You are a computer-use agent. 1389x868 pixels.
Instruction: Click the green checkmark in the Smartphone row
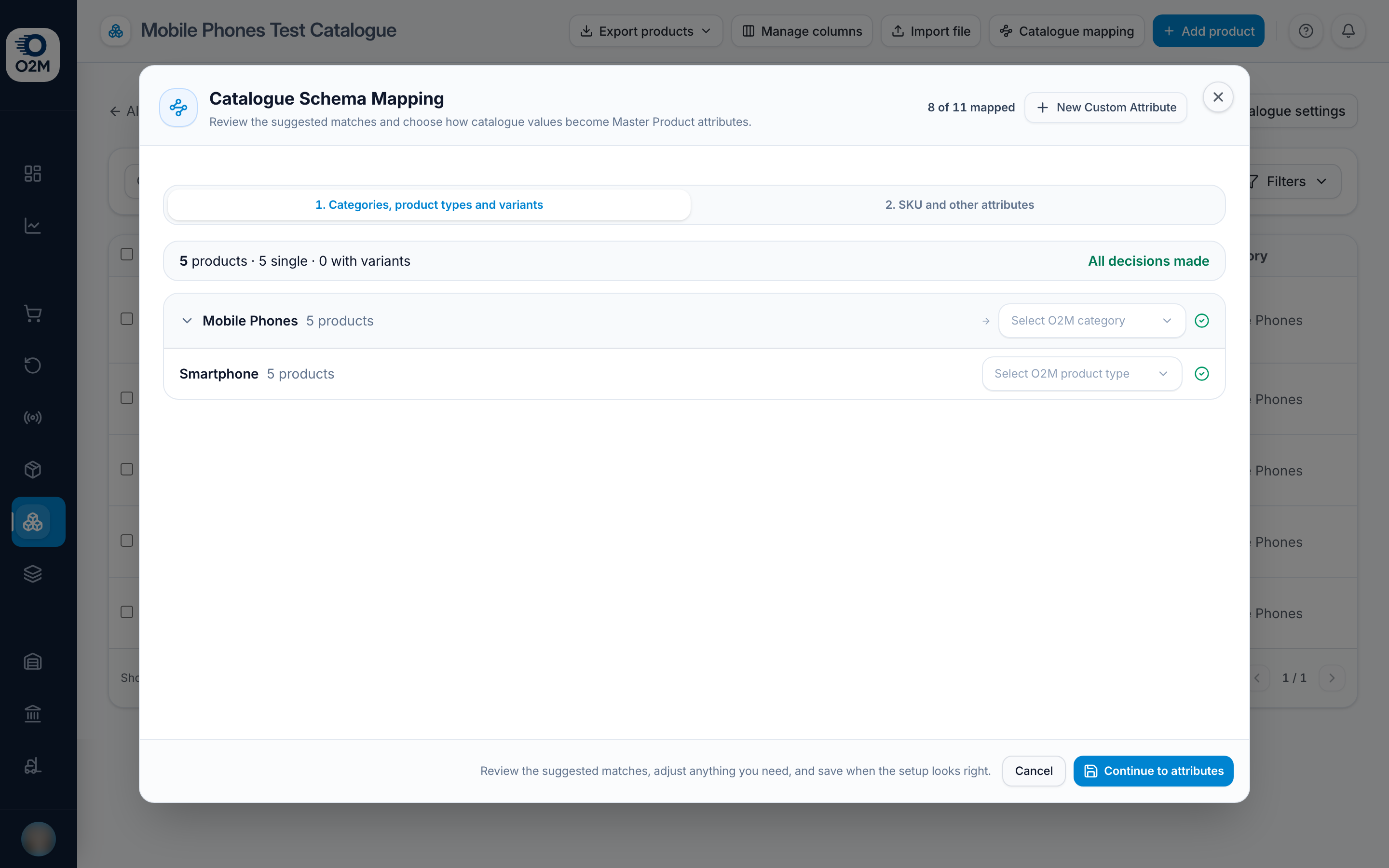pyautogui.click(x=1202, y=374)
